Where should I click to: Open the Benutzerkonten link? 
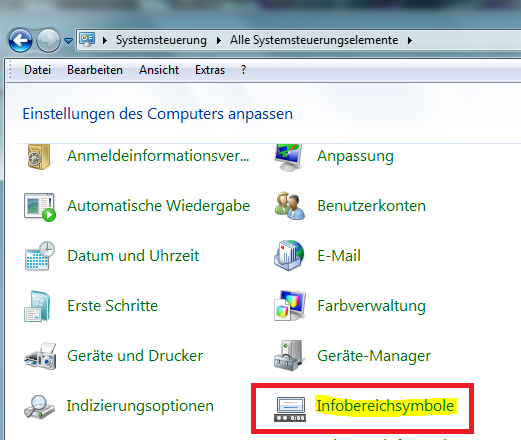click(x=371, y=206)
